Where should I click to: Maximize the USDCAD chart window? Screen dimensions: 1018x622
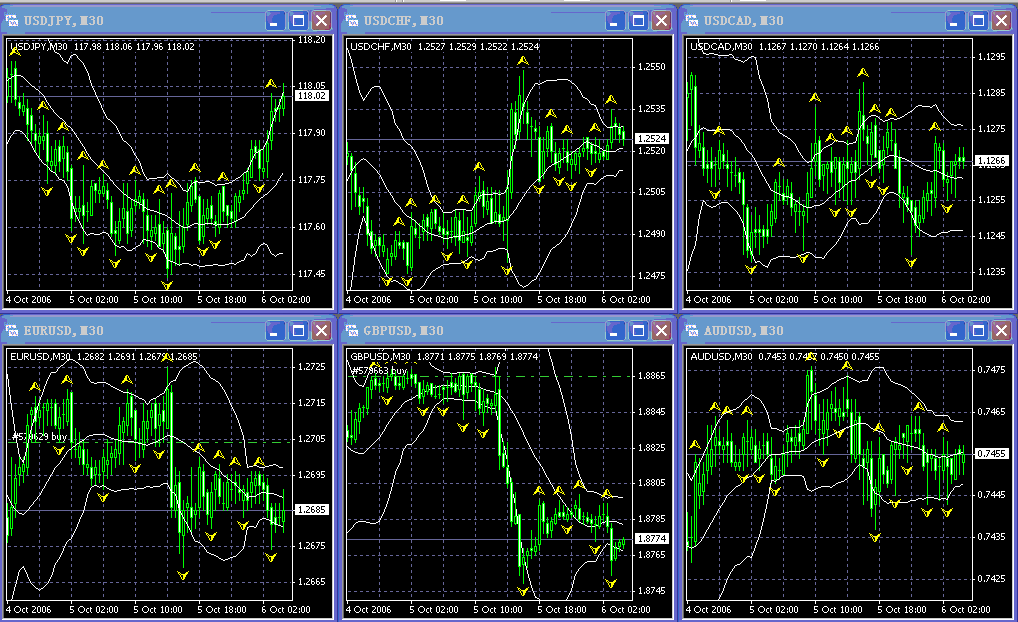point(978,21)
